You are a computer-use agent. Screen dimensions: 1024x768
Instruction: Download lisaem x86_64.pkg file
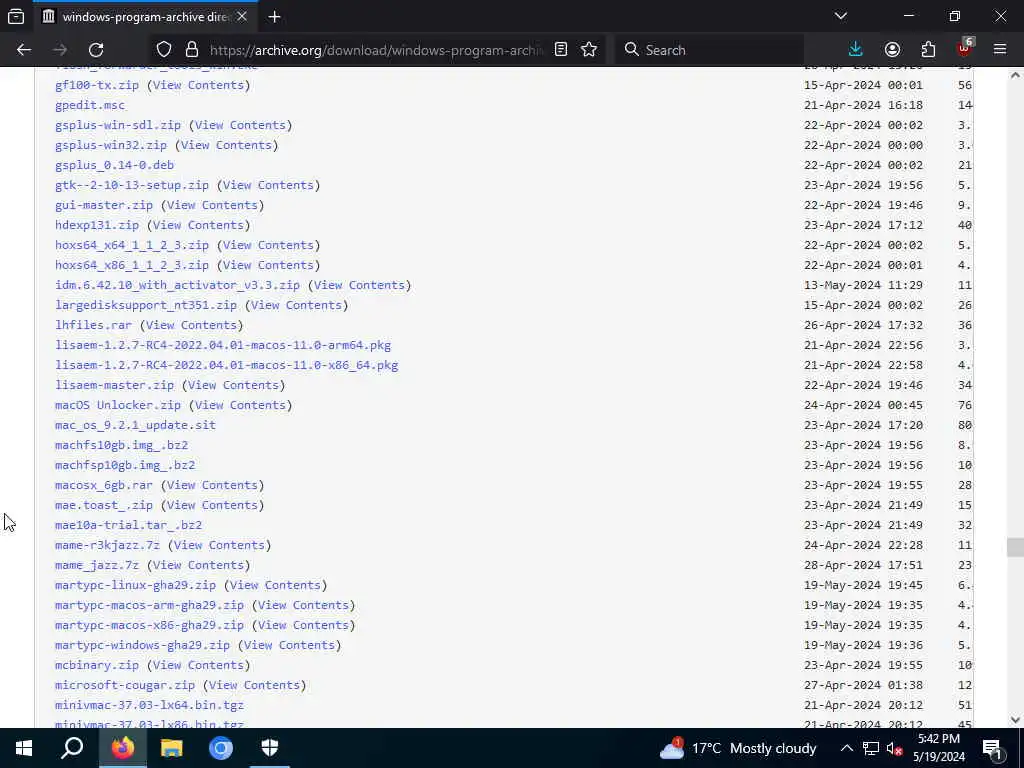click(x=227, y=365)
